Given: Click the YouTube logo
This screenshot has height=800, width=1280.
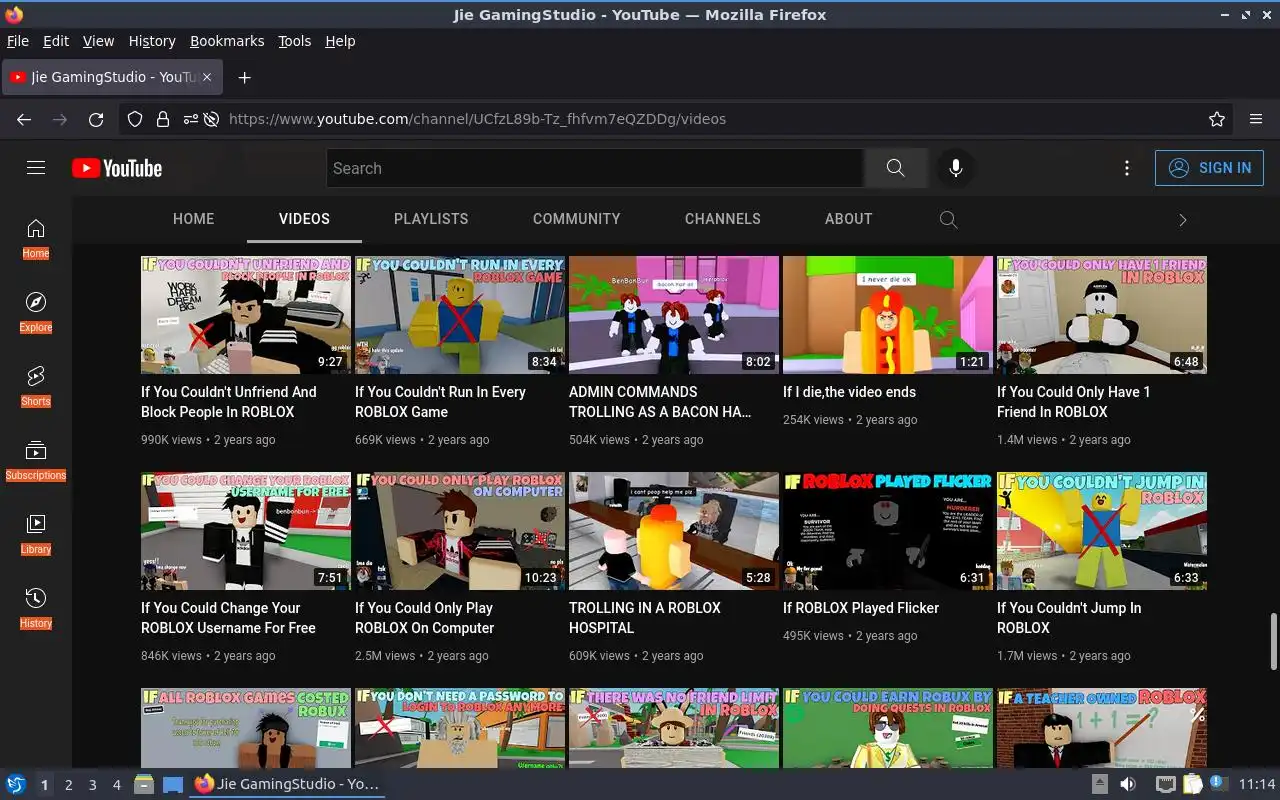Looking at the screenshot, I should (117, 168).
